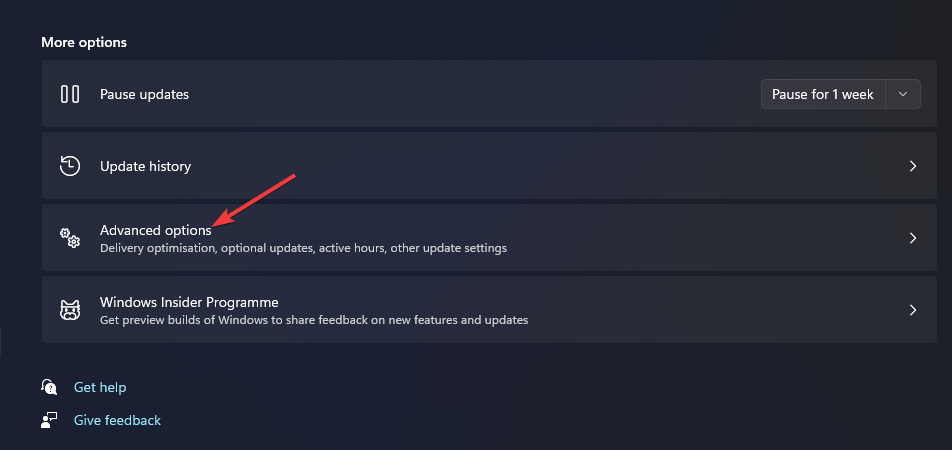Open the Give feedback link

pos(117,420)
